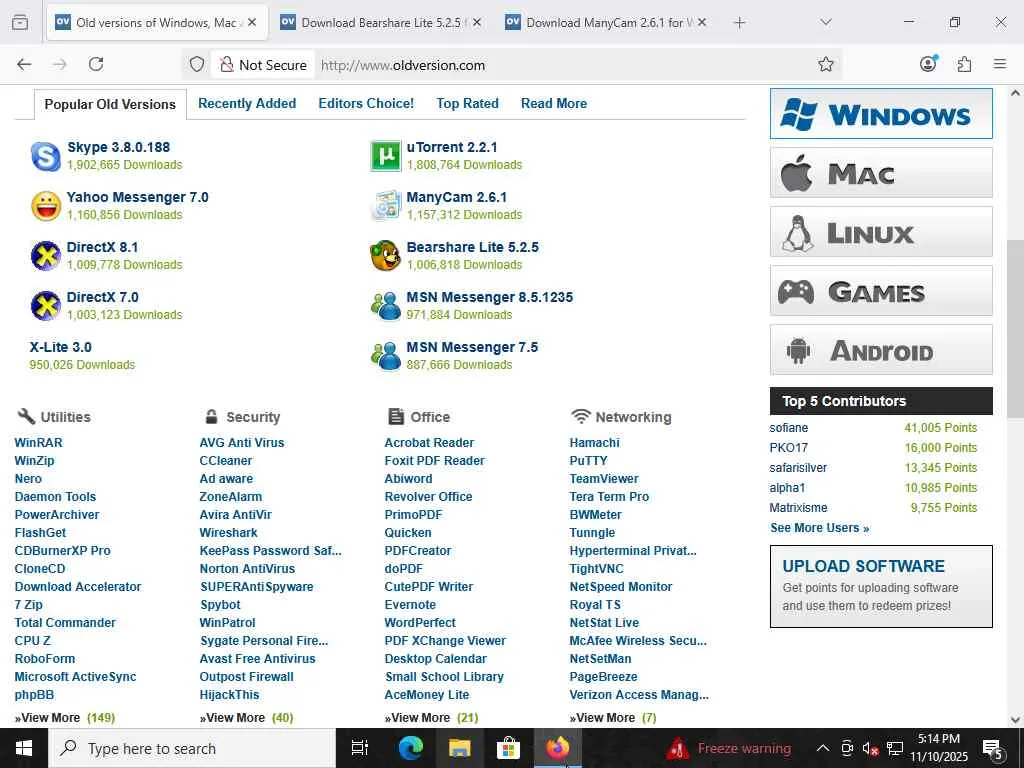Click the taskbar clock showing 5:14 PM
The width and height of the screenshot is (1024, 768).
(x=938, y=748)
